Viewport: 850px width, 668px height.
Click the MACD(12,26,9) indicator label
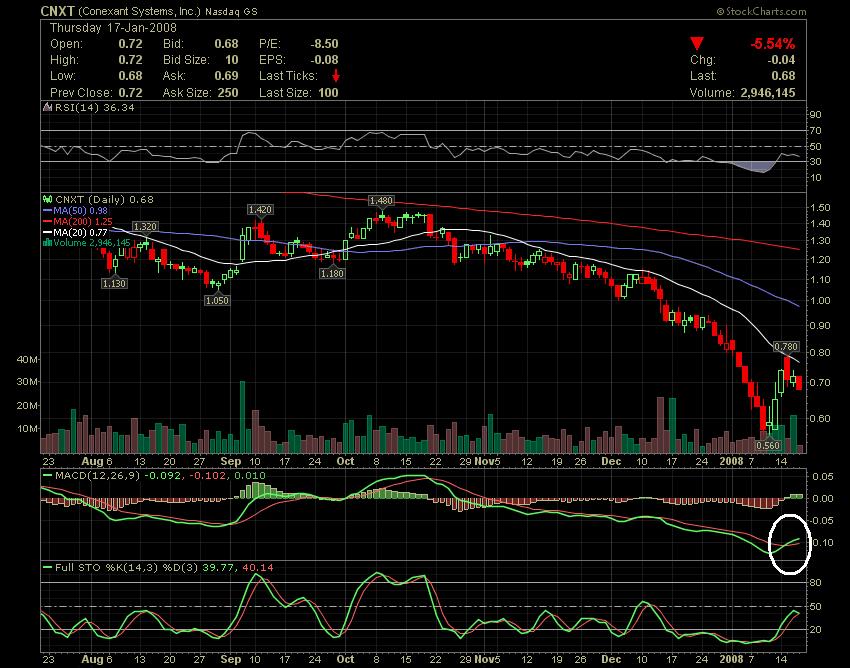coord(98,476)
